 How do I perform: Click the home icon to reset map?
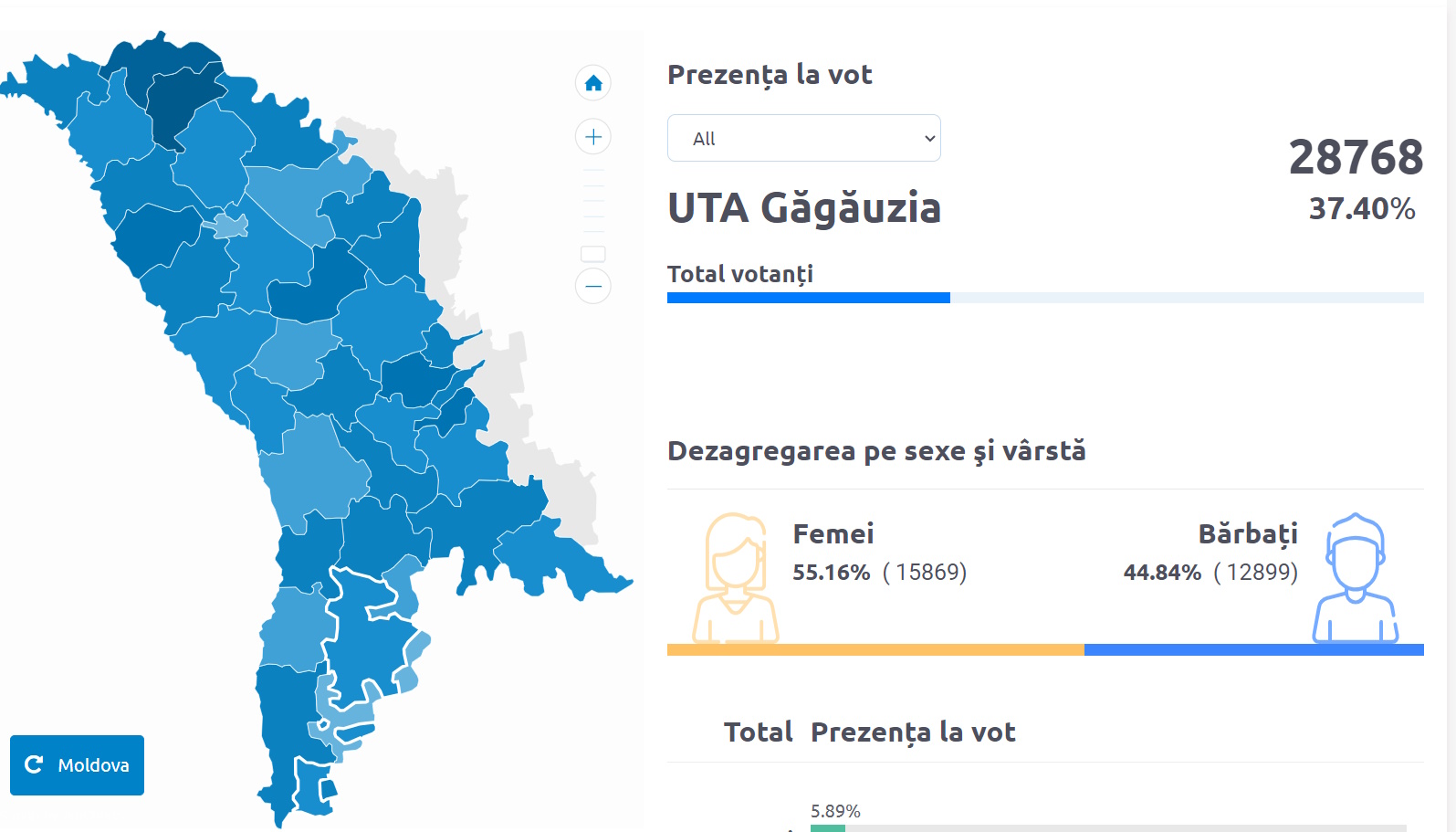[593, 83]
